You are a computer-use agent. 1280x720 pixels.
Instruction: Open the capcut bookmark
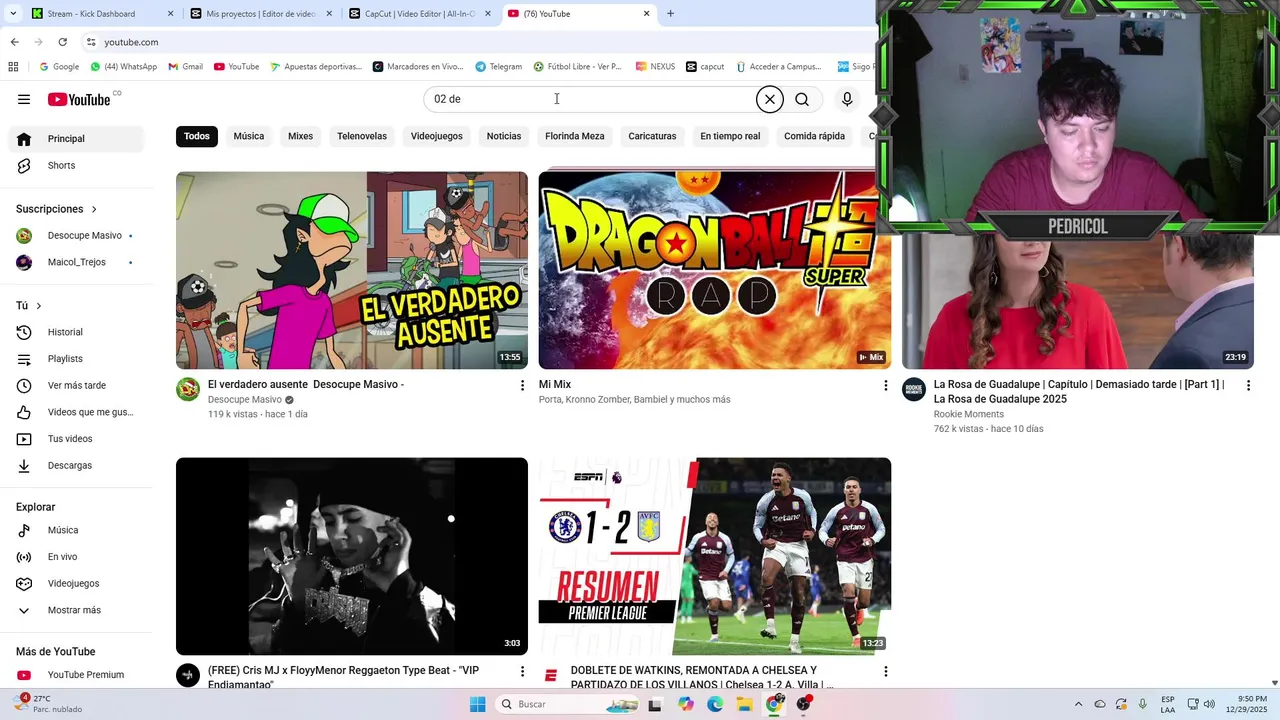pos(705,67)
